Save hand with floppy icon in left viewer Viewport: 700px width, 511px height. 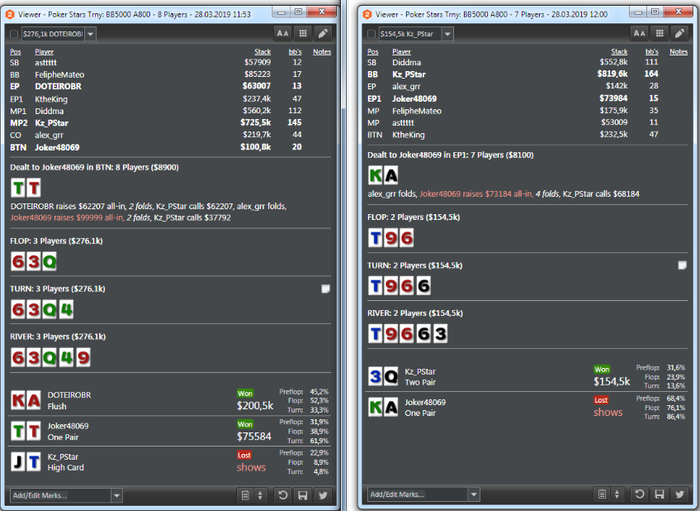click(x=303, y=495)
